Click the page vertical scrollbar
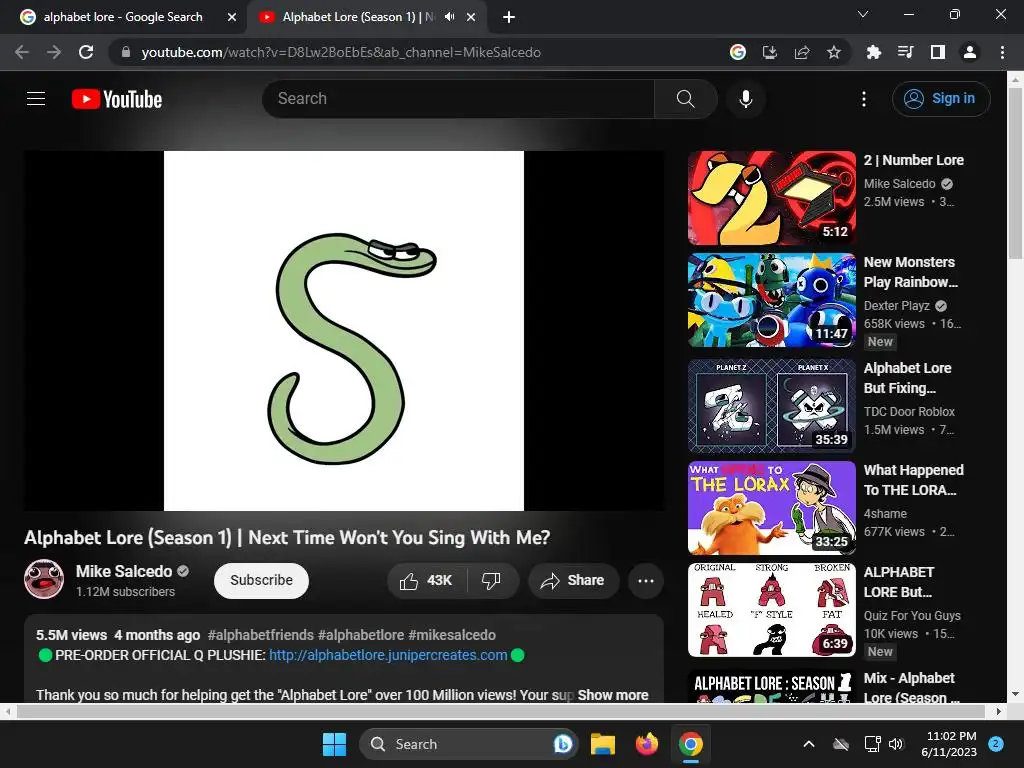Viewport: 1024px width, 768px height. coord(1015,174)
